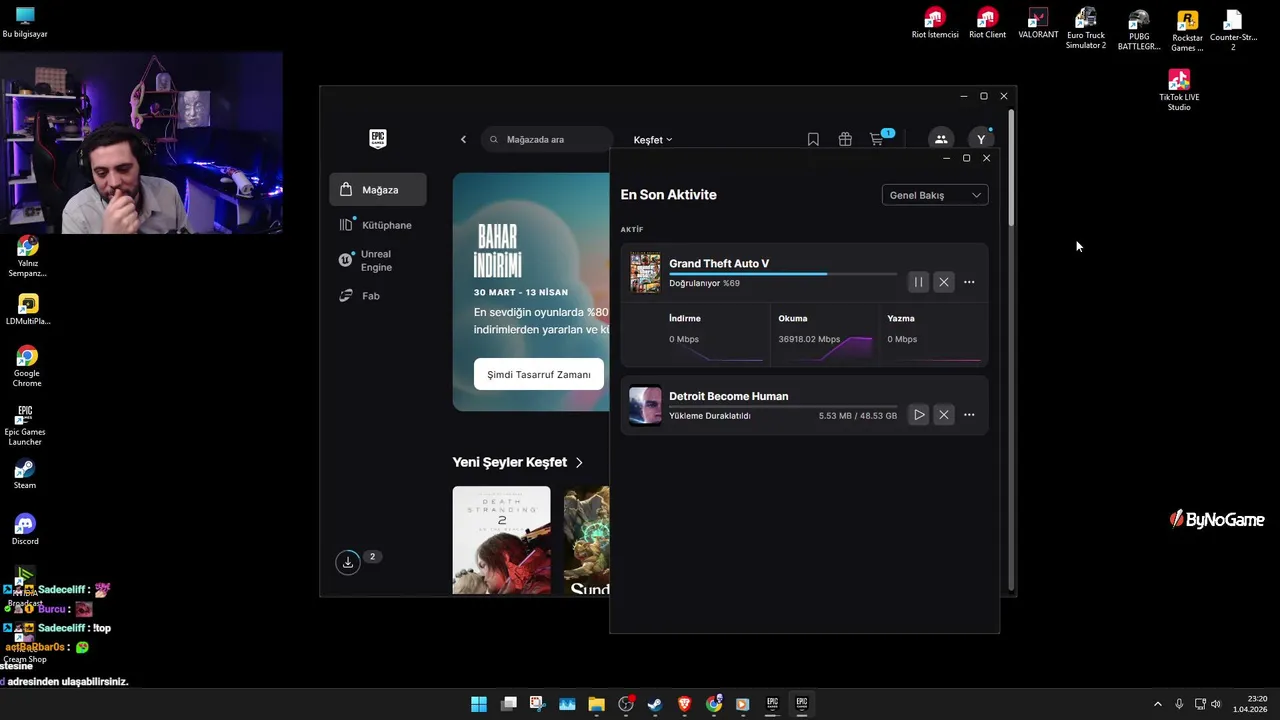Click the launcher window vertical scrollbar
The height and width of the screenshot is (720, 1280).
coord(1012,168)
